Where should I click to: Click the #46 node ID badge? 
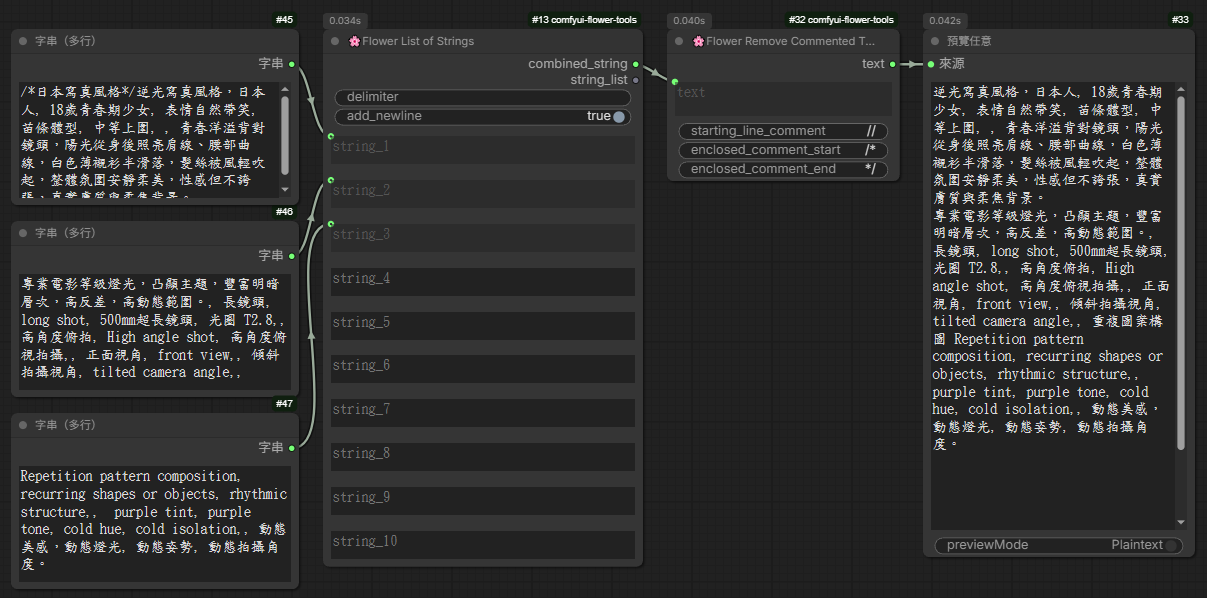click(284, 212)
